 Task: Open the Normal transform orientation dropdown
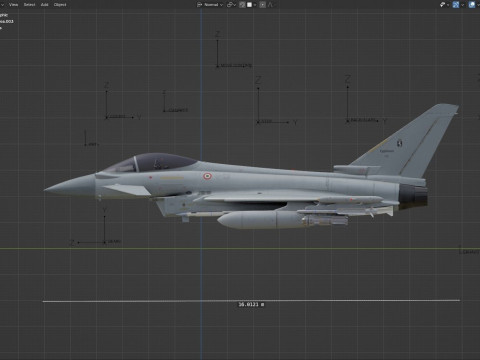tap(210, 5)
